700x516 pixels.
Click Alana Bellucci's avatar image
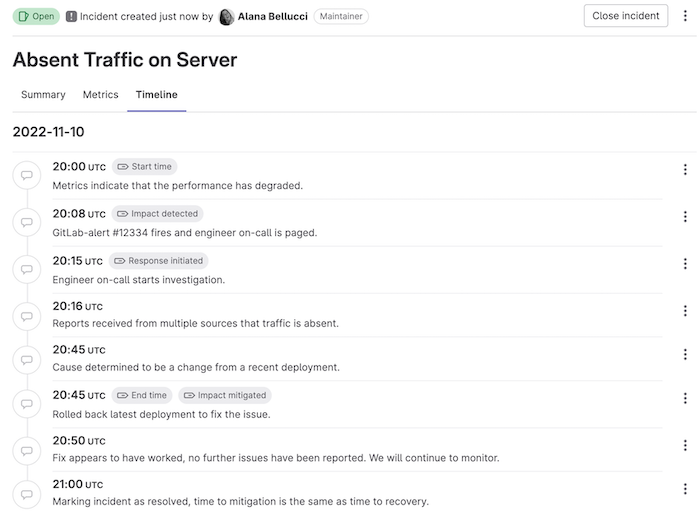point(227,17)
